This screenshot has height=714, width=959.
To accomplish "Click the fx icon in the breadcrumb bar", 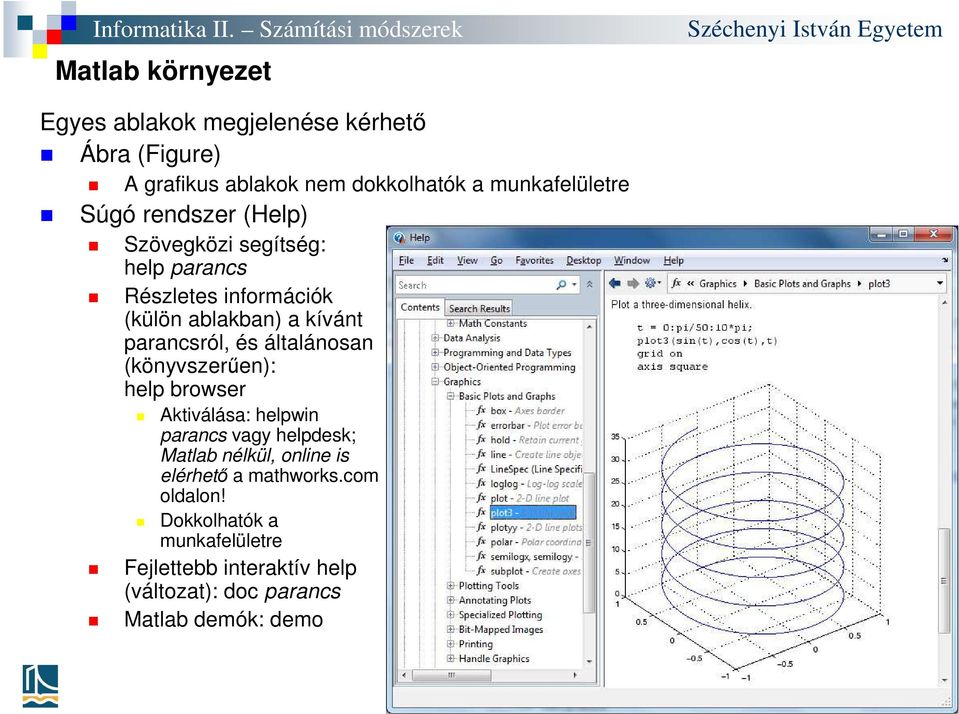I will 676,283.
